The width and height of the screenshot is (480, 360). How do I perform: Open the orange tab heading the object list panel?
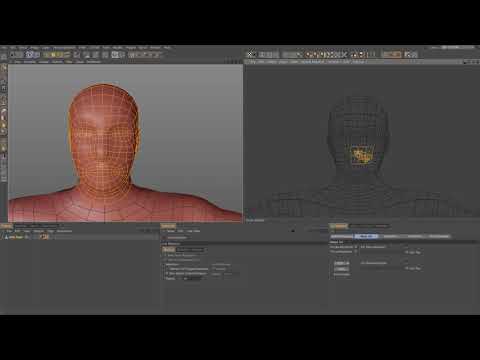(x=6, y=226)
